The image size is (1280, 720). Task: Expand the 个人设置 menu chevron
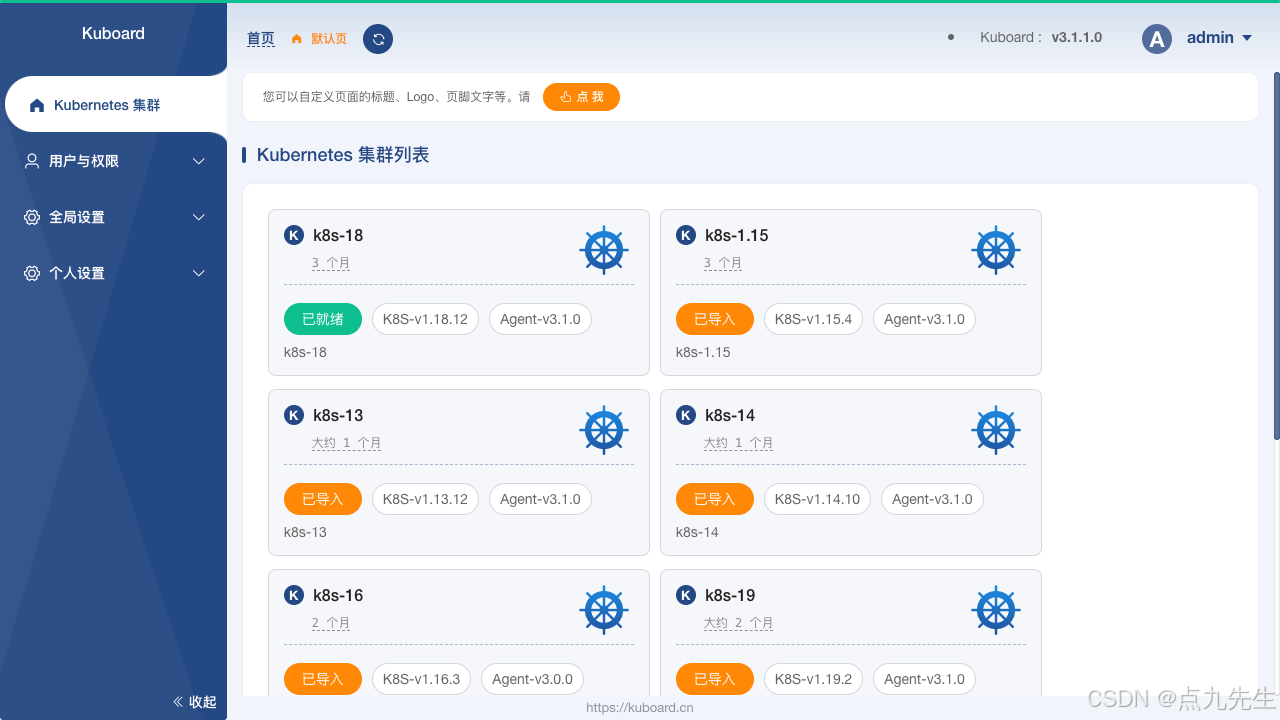pos(198,273)
